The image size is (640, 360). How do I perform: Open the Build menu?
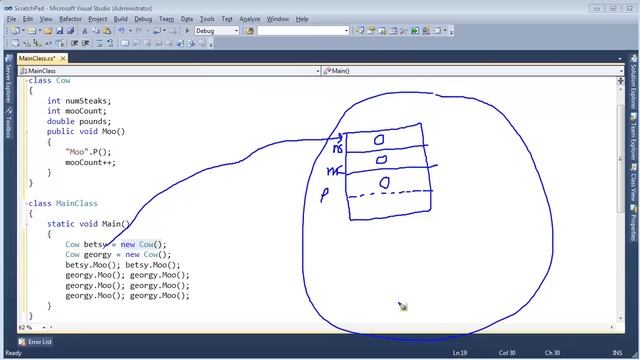point(120,19)
